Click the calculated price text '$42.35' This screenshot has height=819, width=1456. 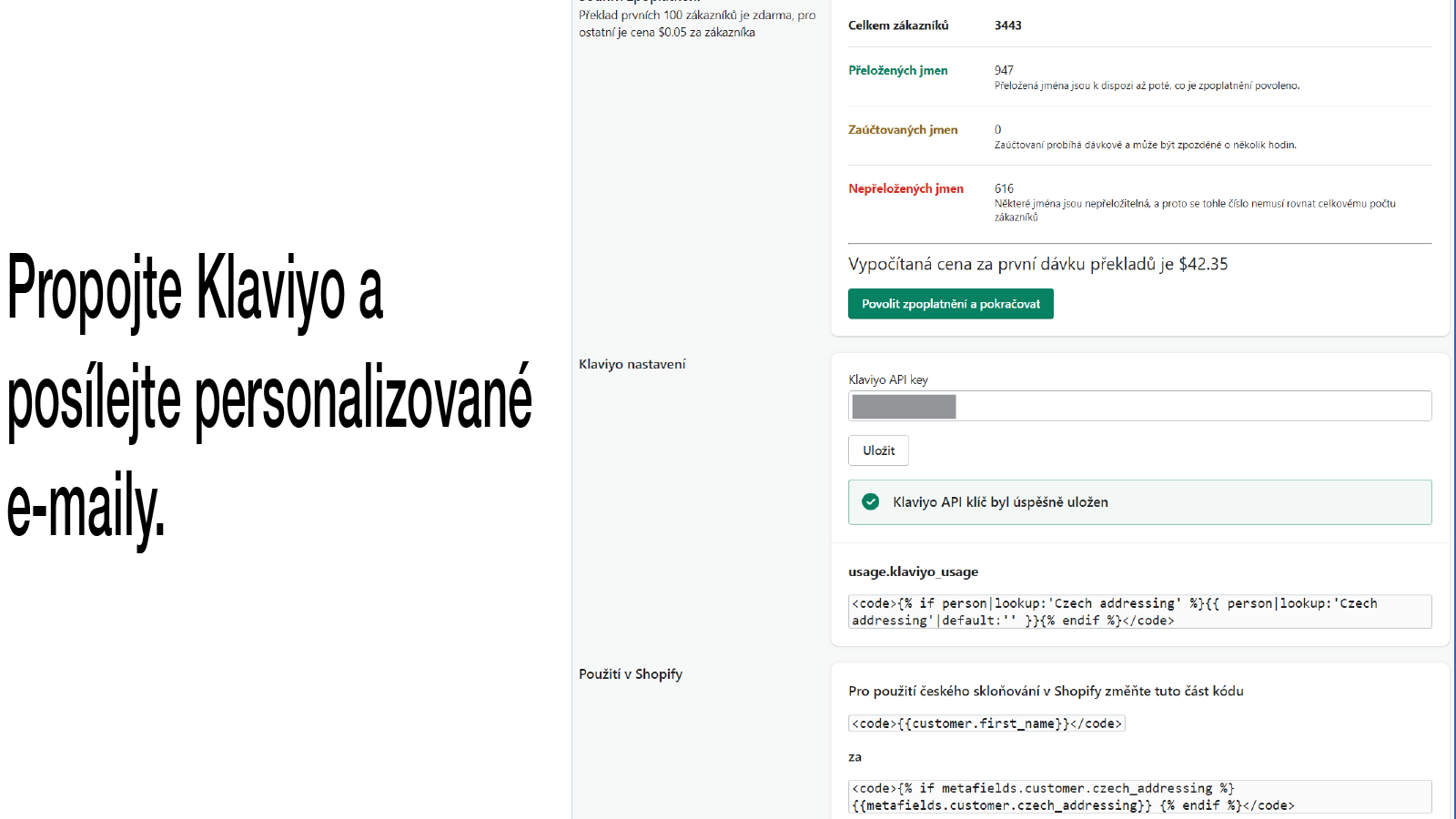point(1203,264)
